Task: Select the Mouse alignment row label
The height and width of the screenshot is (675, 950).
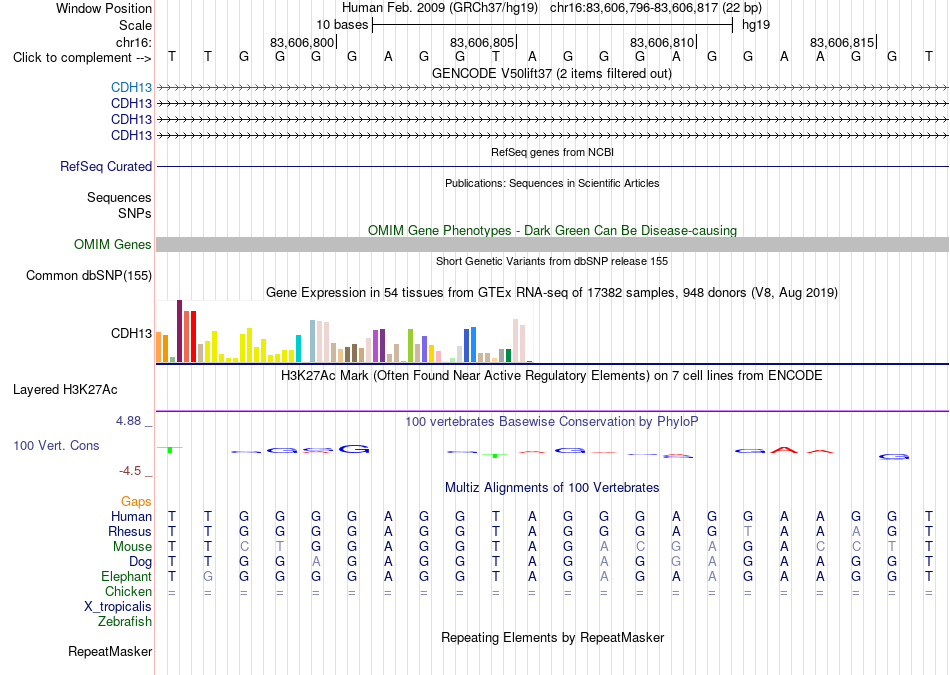Action: point(132,547)
